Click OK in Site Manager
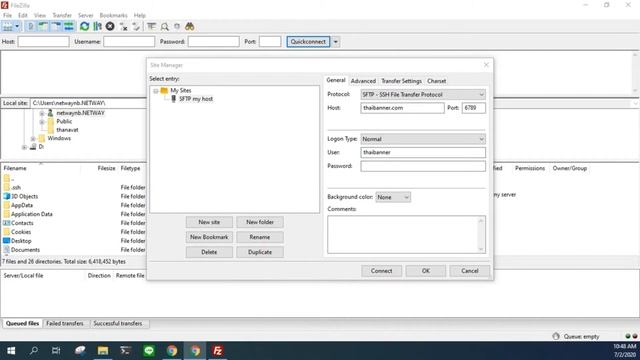This screenshot has width=640, height=360. pyautogui.click(x=426, y=271)
